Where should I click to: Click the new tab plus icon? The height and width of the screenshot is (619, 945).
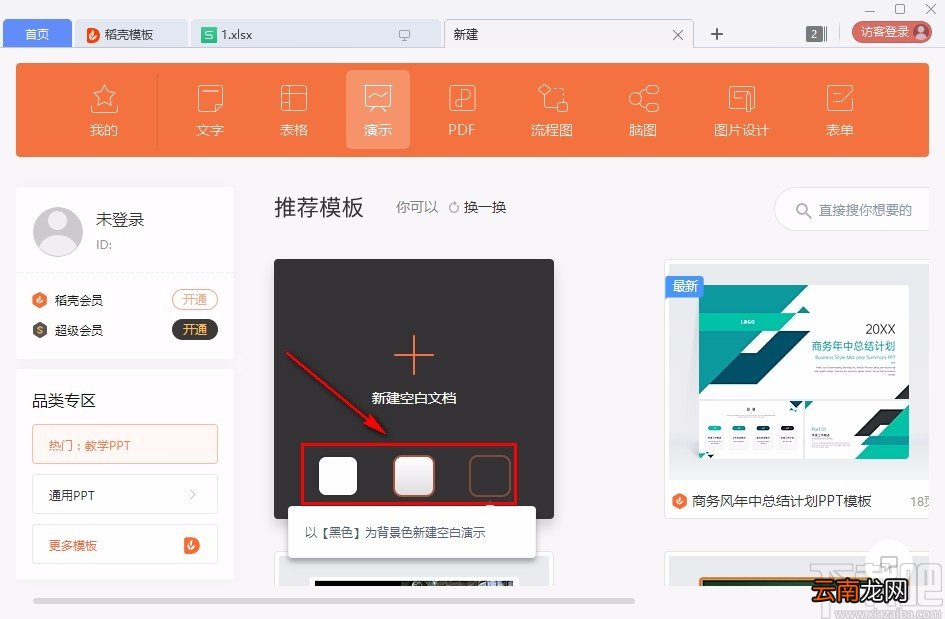(x=717, y=34)
